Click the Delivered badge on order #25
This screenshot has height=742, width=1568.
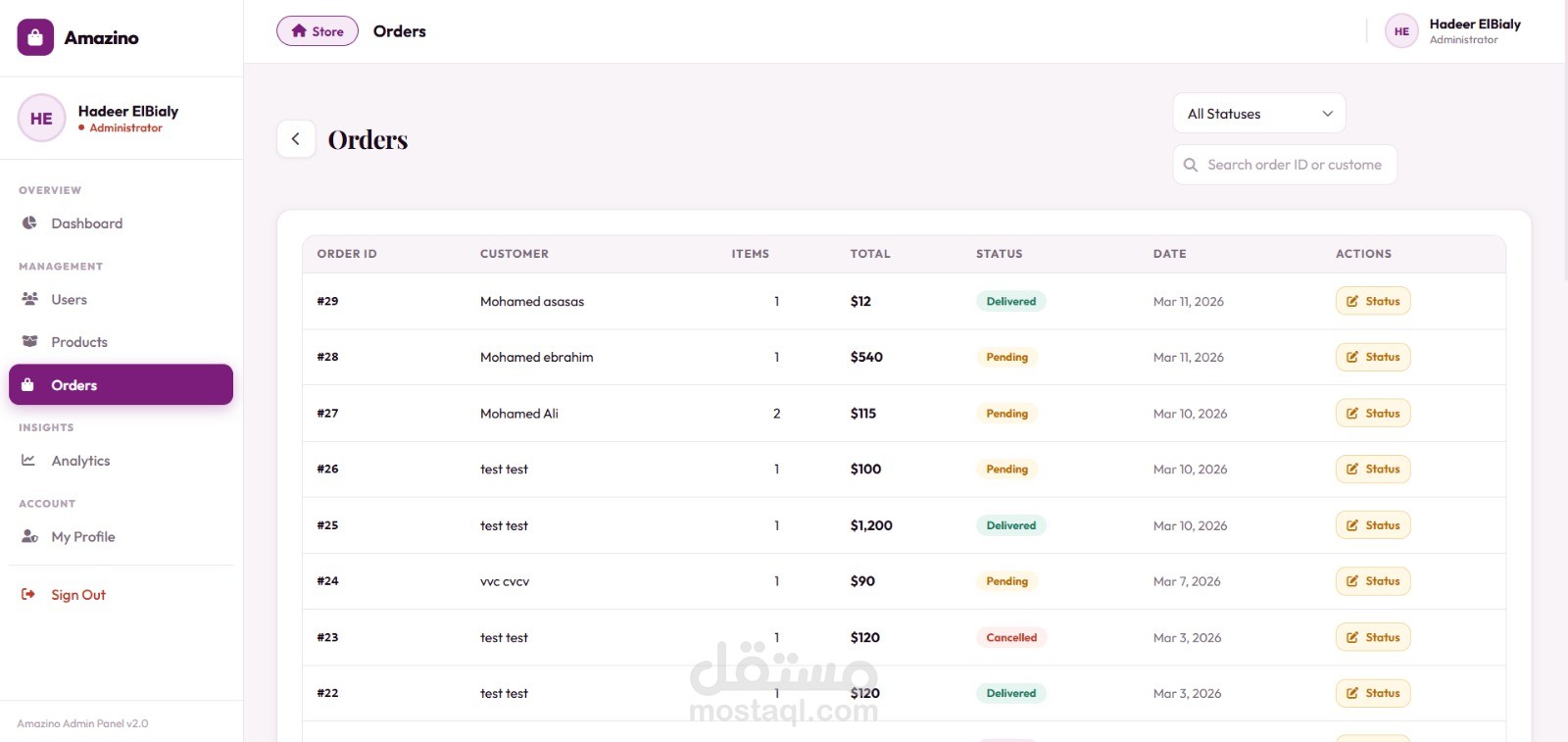(x=1010, y=525)
